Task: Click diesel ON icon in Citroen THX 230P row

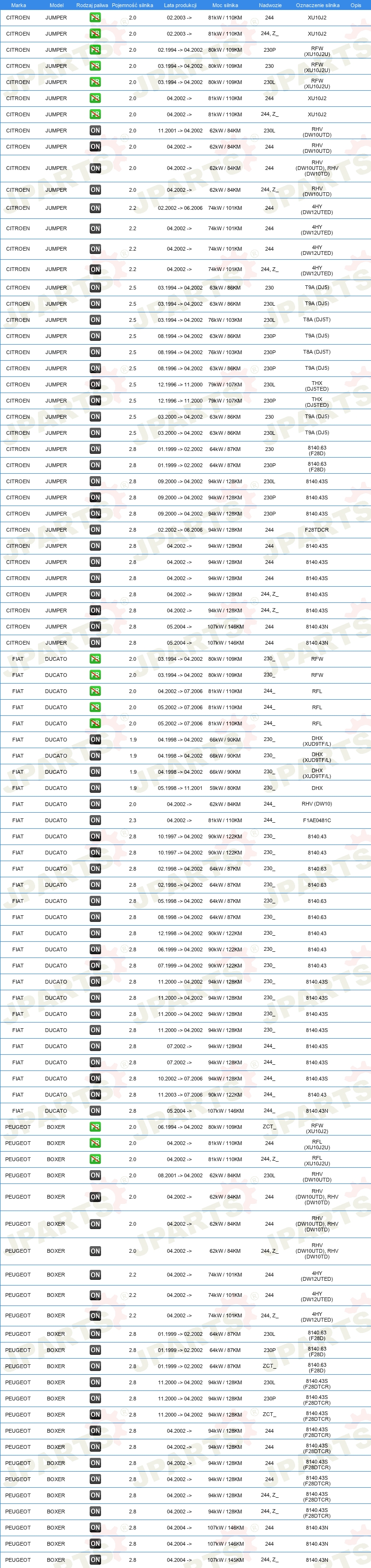Action: [95, 401]
